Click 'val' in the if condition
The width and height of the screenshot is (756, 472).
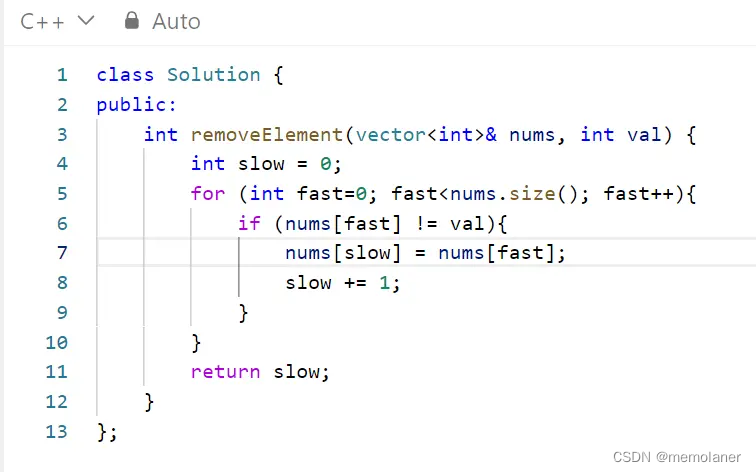click(x=468, y=224)
